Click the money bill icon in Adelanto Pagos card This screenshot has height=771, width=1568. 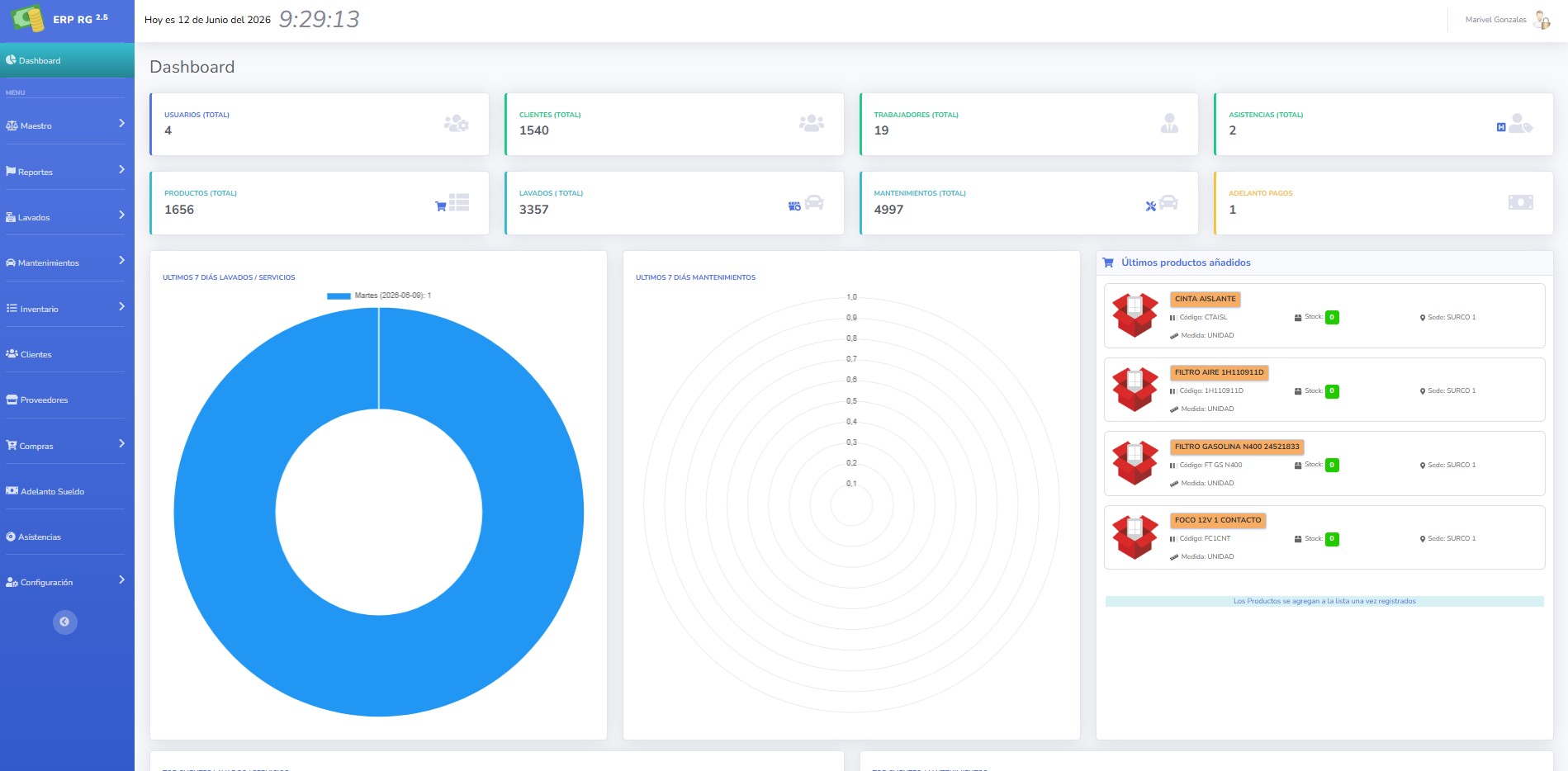(1520, 202)
